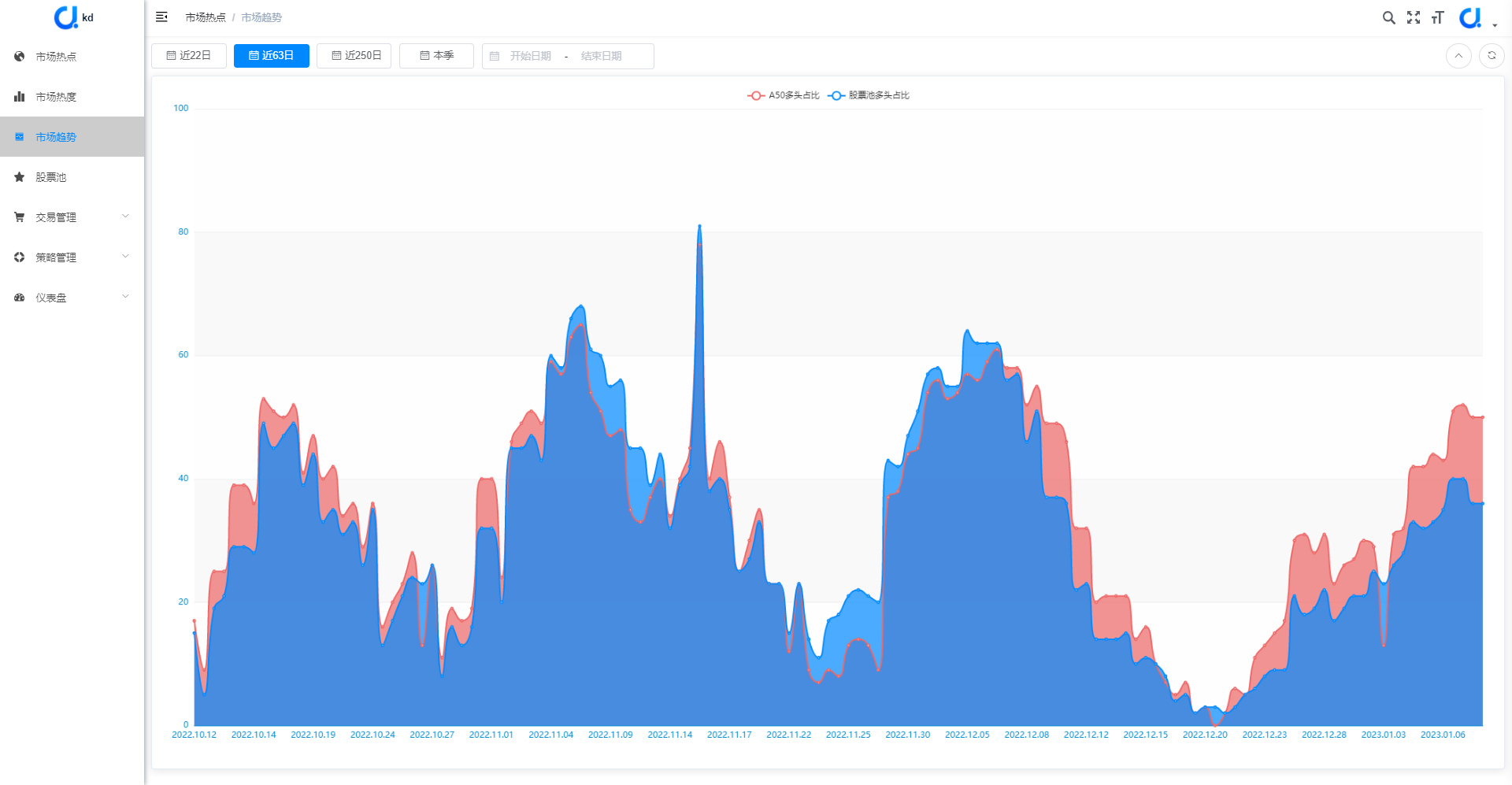
Task: Select the 市场趋势 menu item
Action: click(x=72, y=137)
